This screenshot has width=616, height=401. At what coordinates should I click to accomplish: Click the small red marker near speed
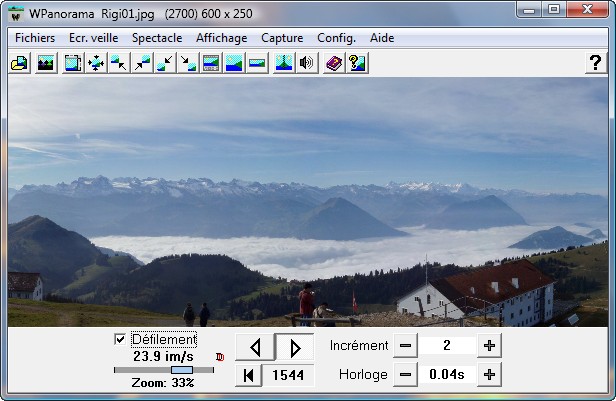pyautogui.click(x=220, y=357)
